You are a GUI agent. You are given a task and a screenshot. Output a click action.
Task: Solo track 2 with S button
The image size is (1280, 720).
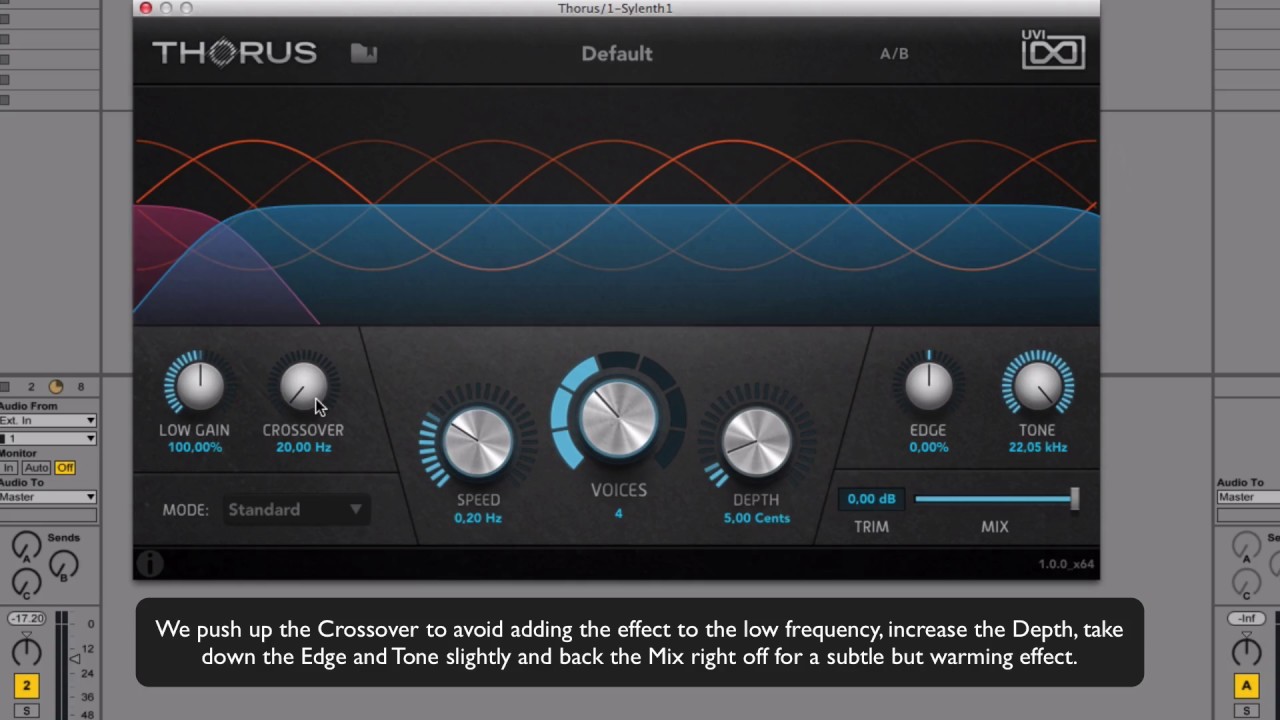coord(26,711)
